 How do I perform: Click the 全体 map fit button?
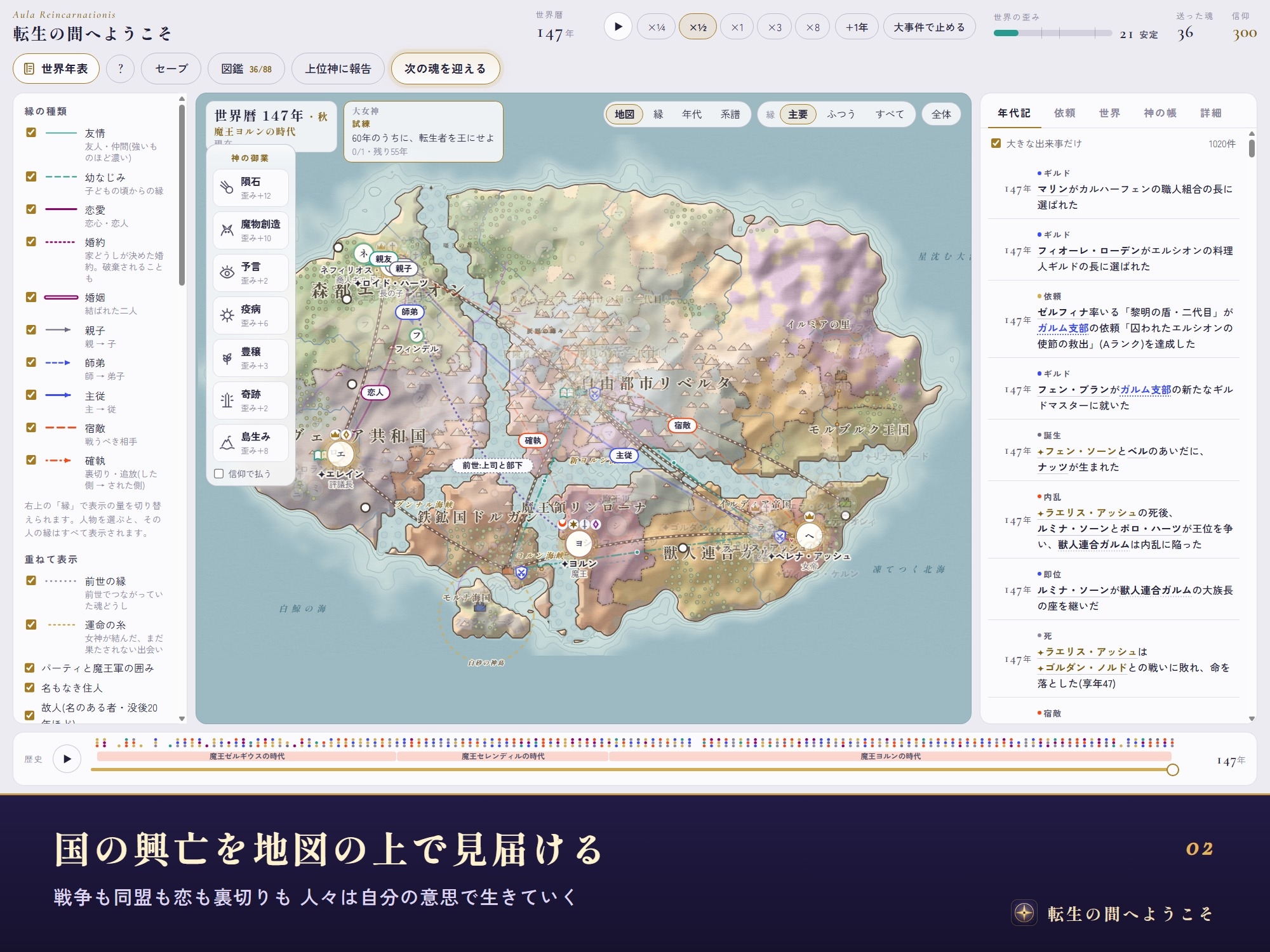pyautogui.click(x=941, y=114)
